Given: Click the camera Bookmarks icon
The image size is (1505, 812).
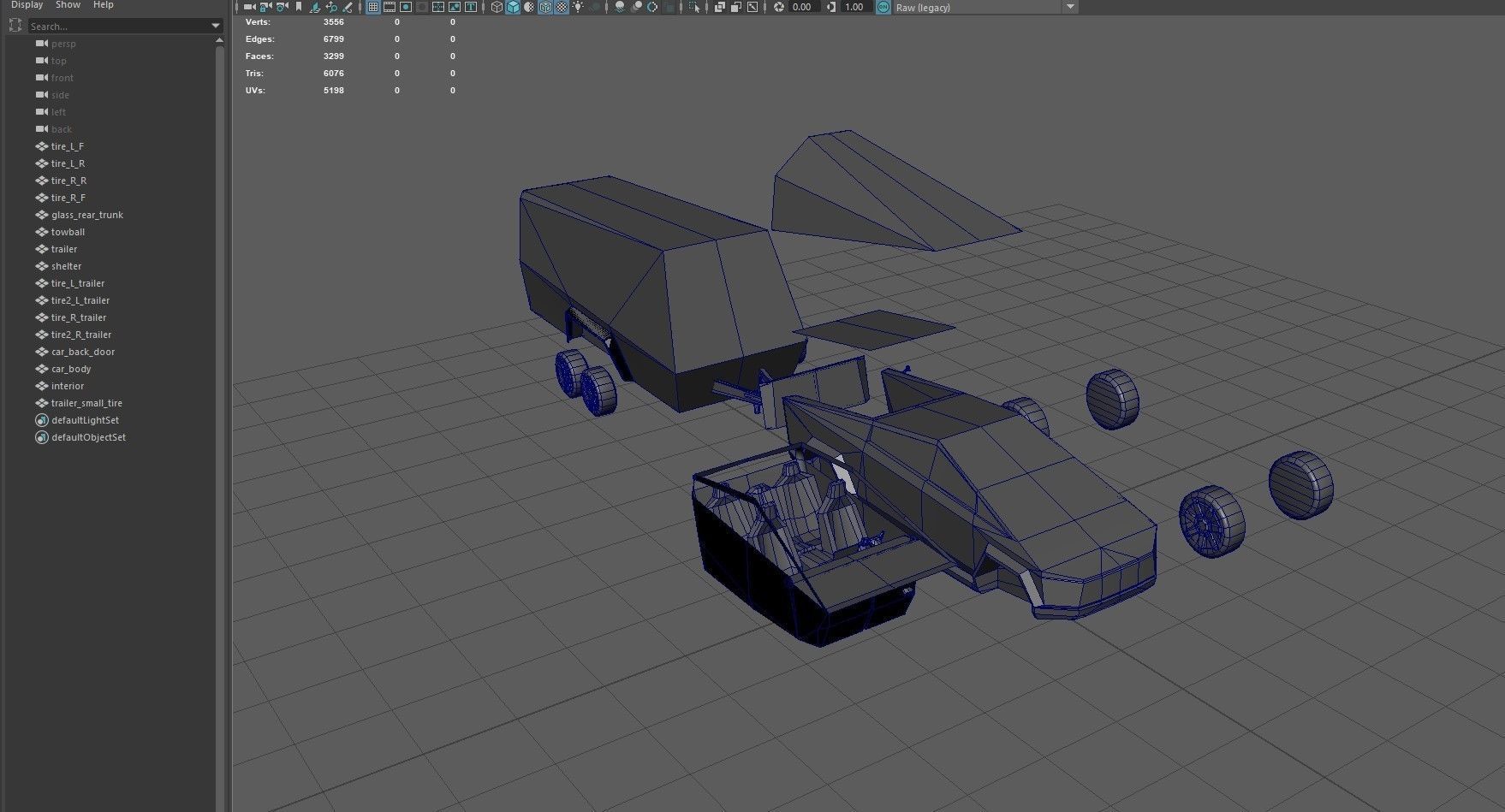Looking at the screenshot, I should click(299, 7).
